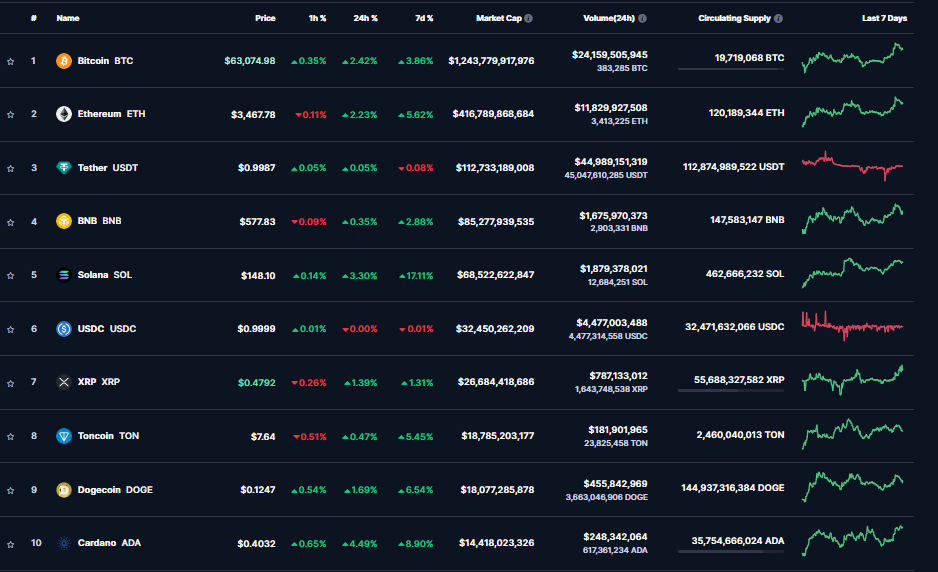Star Ethereum to add to watchlist
938x572 pixels.
11,114
